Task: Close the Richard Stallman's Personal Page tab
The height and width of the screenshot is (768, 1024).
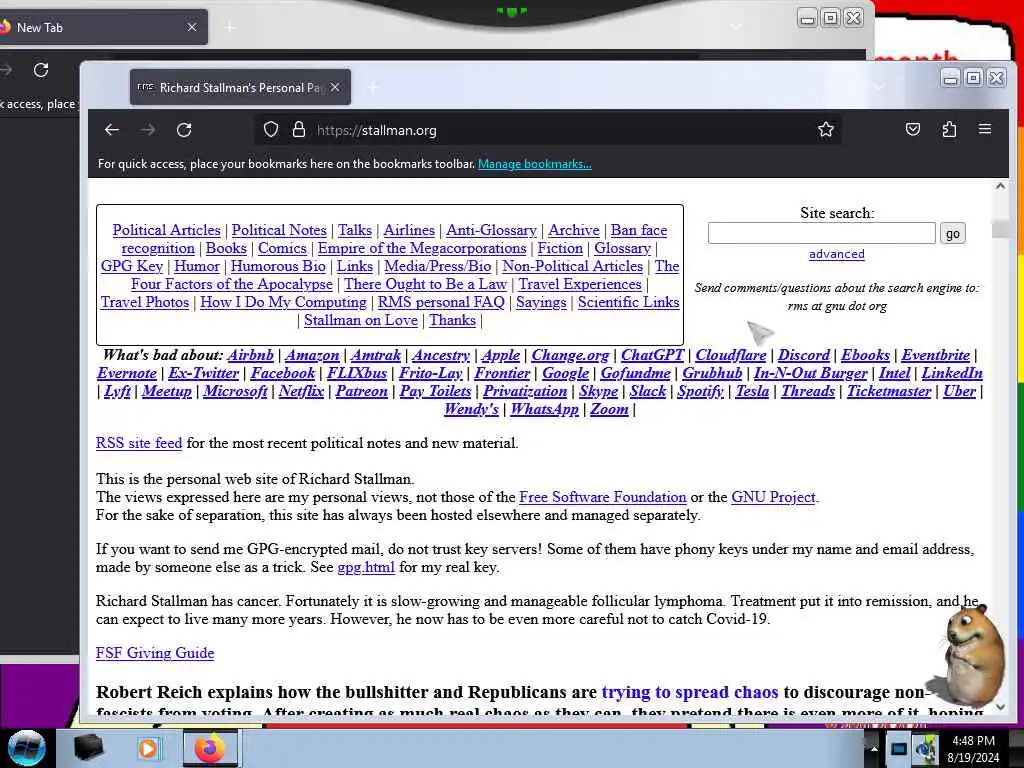Action: (x=334, y=87)
